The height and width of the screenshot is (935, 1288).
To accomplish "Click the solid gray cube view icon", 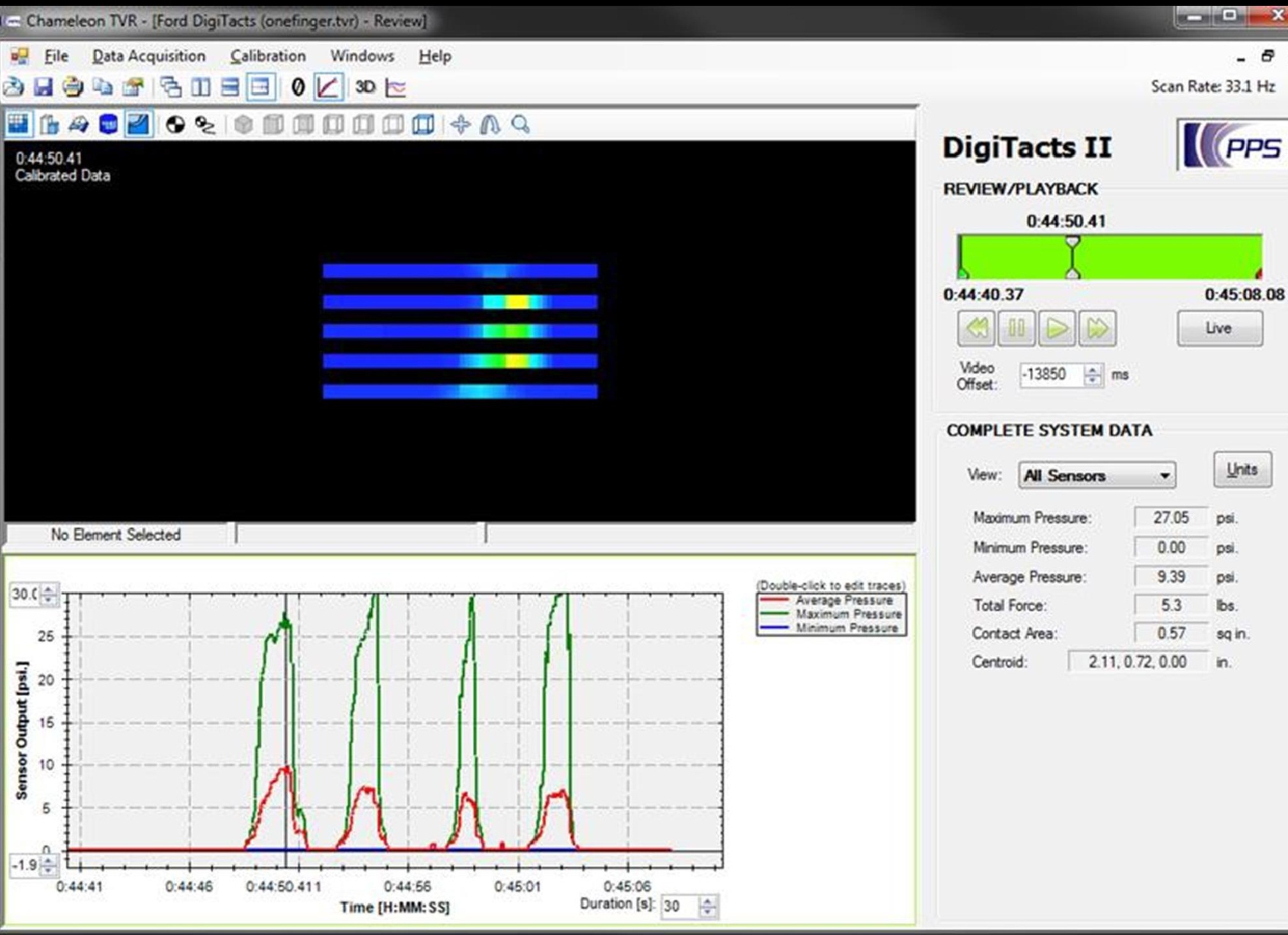I will pos(243,125).
